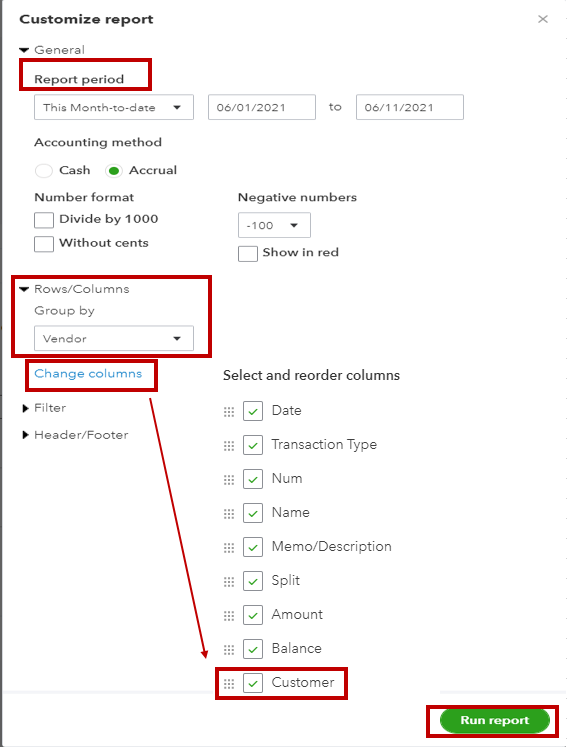Expand the Header/Footer section
This screenshot has width=567, height=747.
coord(76,435)
